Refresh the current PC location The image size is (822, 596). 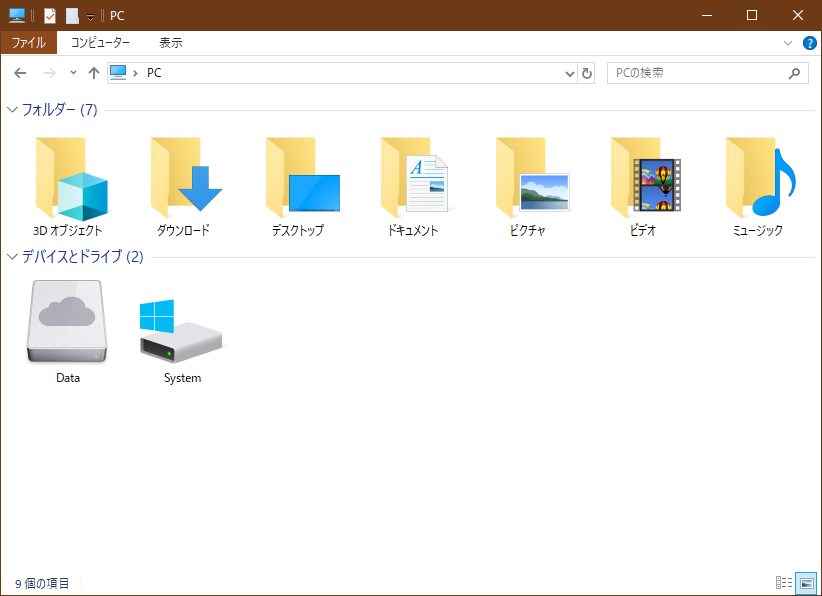587,73
